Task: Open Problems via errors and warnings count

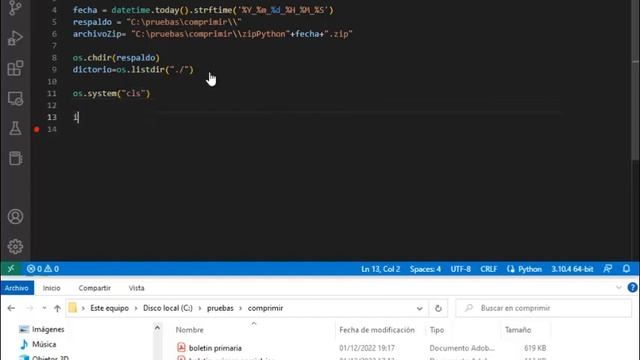Action: click(x=43, y=269)
